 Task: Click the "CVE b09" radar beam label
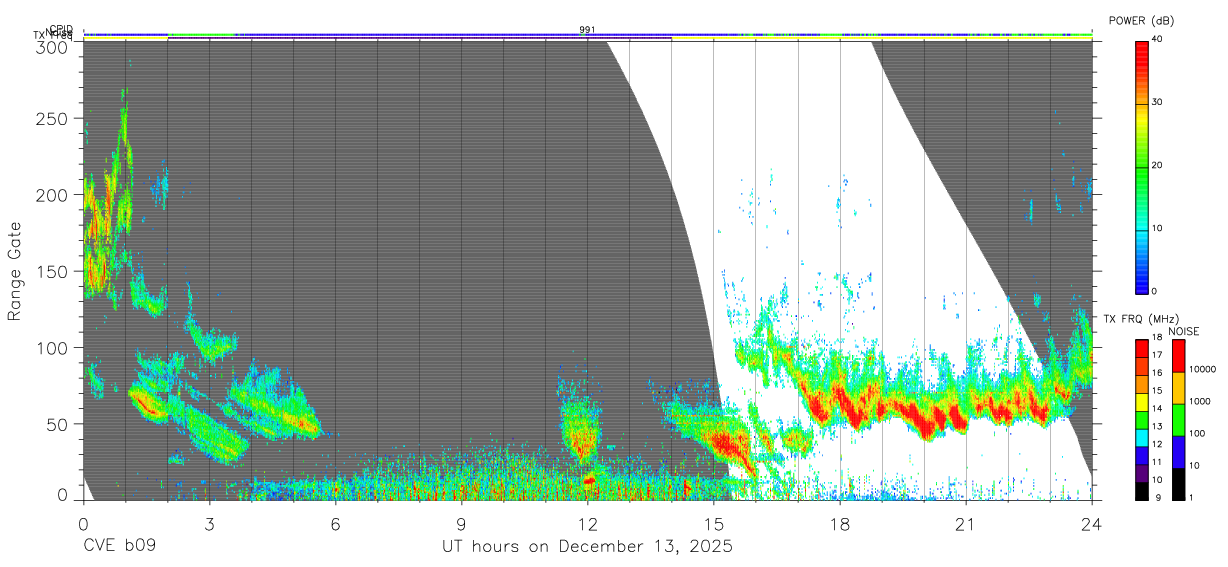tap(119, 547)
